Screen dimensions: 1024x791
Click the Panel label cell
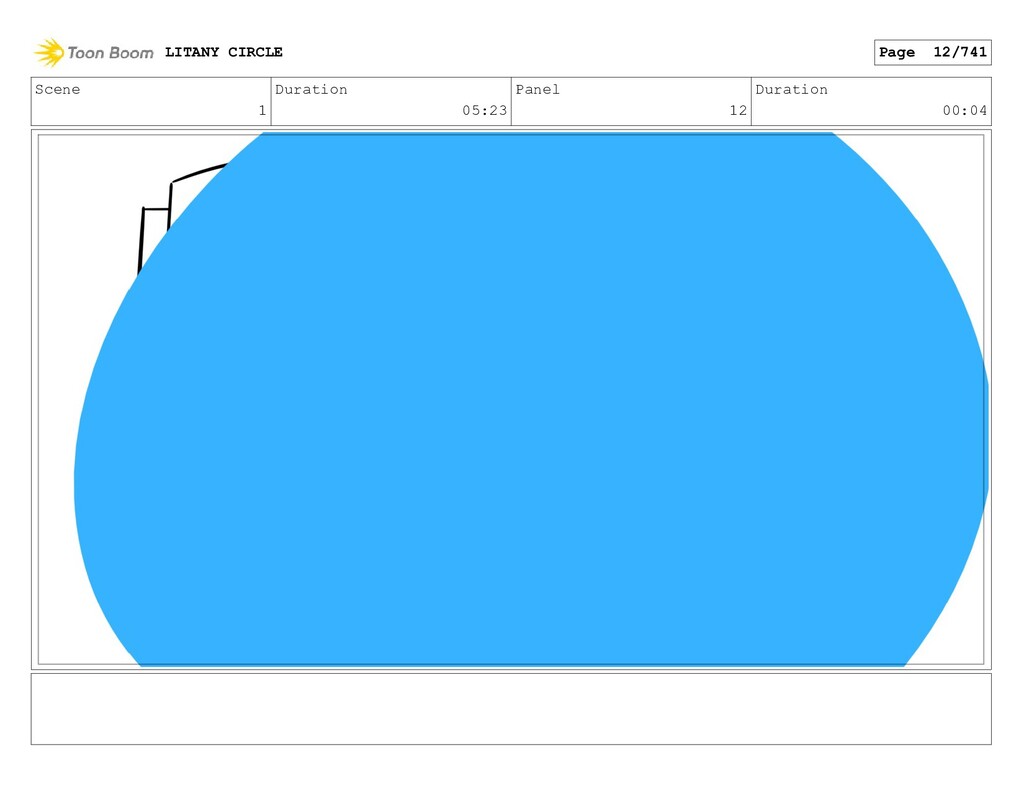pyautogui.click(x=631, y=101)
